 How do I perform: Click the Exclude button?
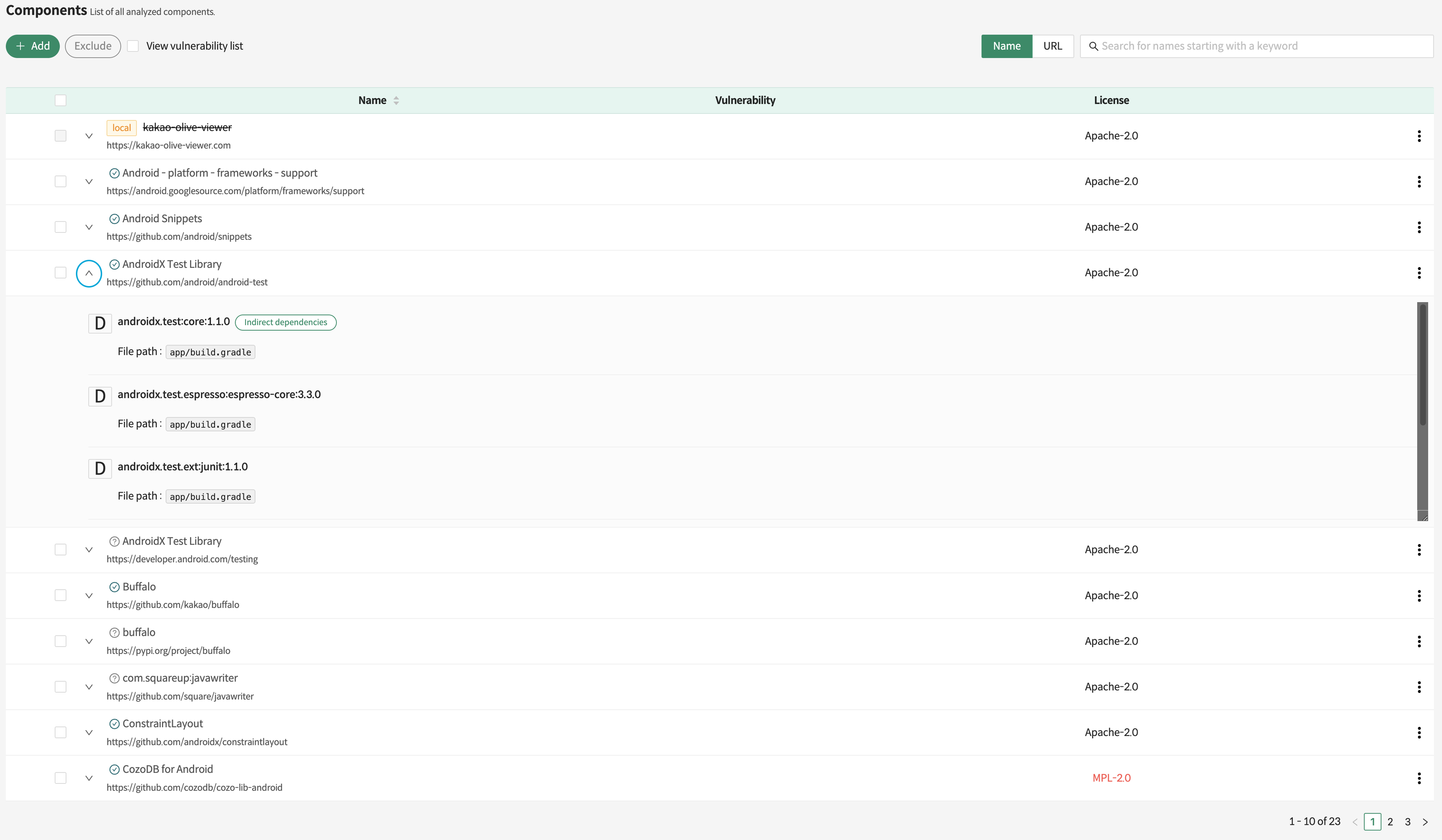click(93, 46)
